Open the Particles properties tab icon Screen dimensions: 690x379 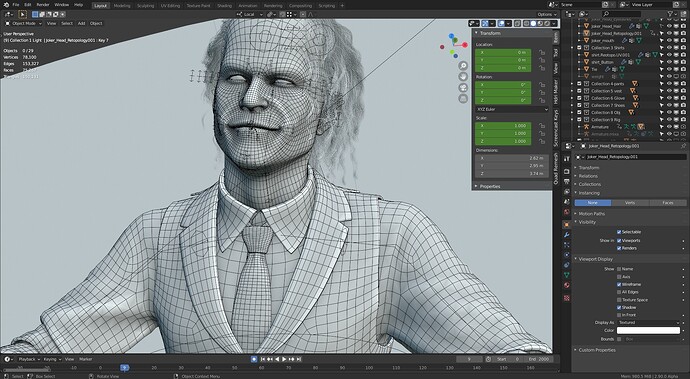(x=567, y=245)
